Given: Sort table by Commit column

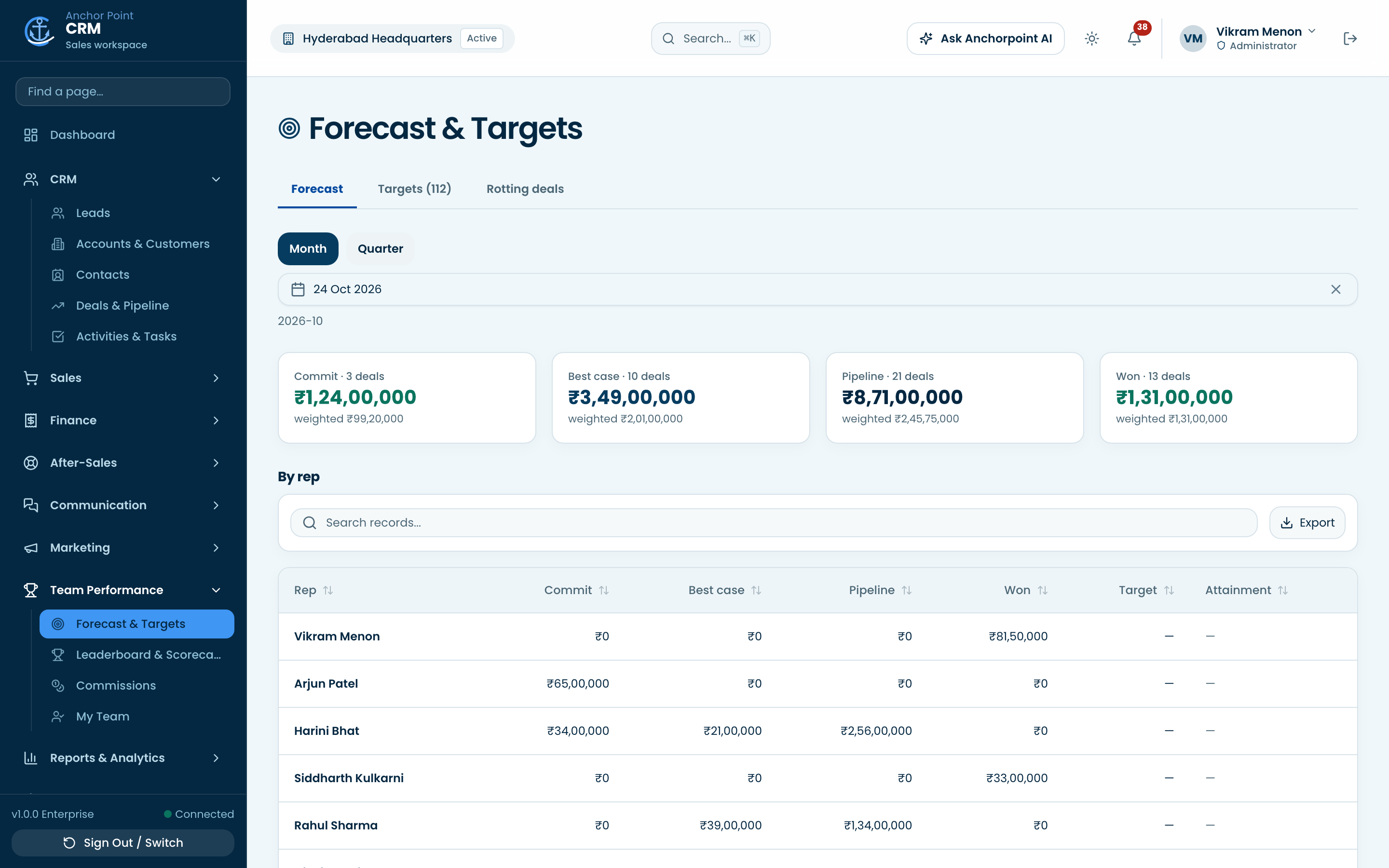Looking at the screenshot, I should click(576, 590).
